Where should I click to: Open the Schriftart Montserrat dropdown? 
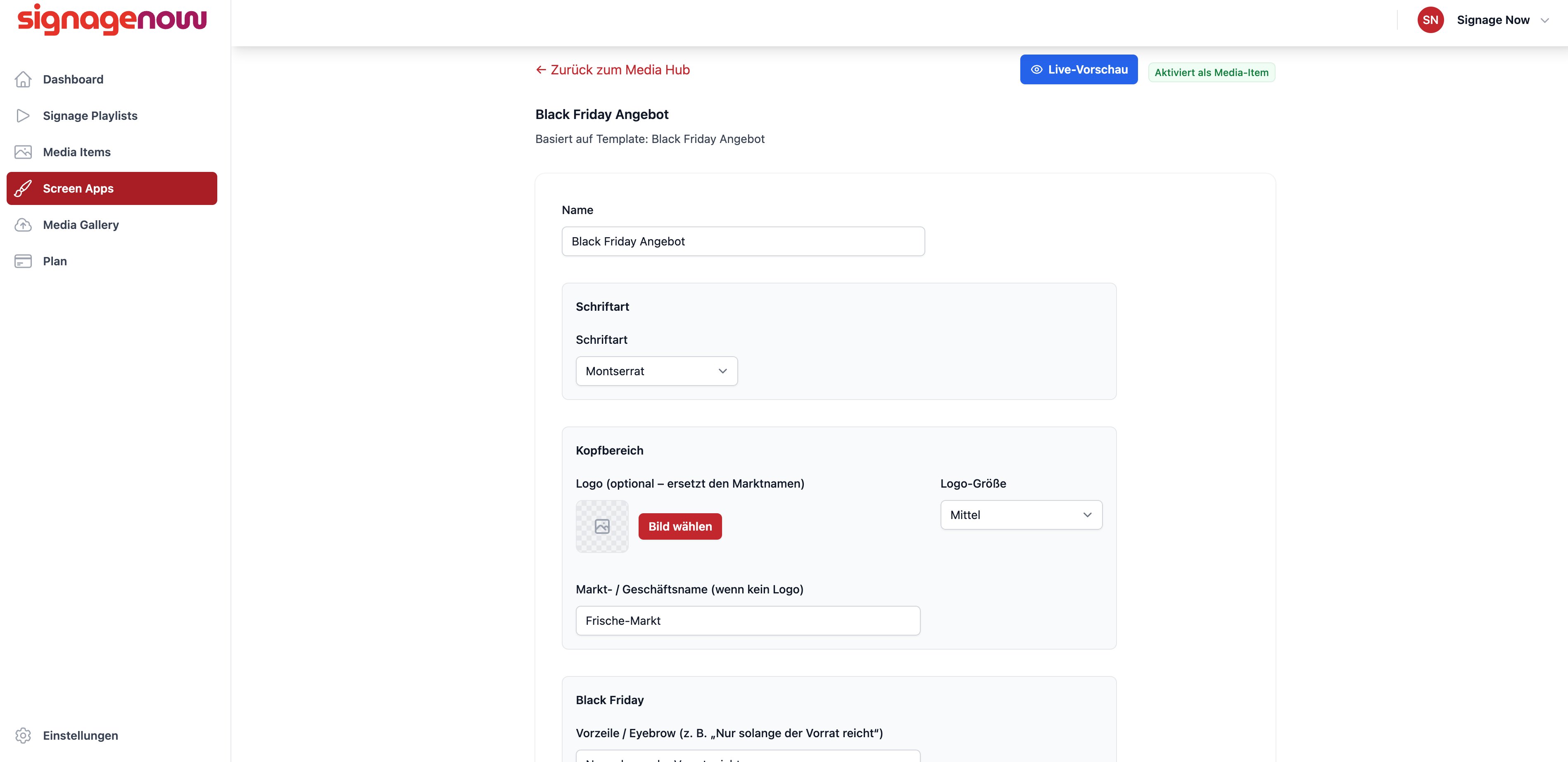tap(657, 371)
